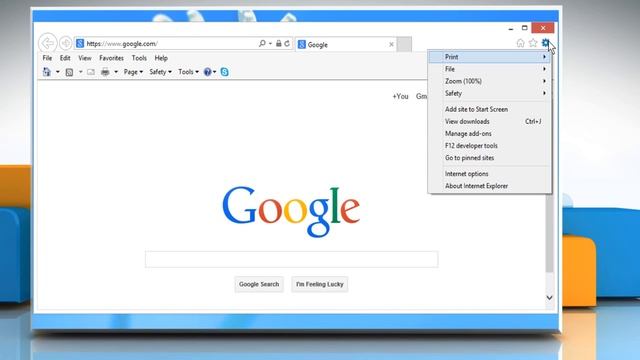Select Manage add-ons
The image size is (640, 360).
[490, 133]
